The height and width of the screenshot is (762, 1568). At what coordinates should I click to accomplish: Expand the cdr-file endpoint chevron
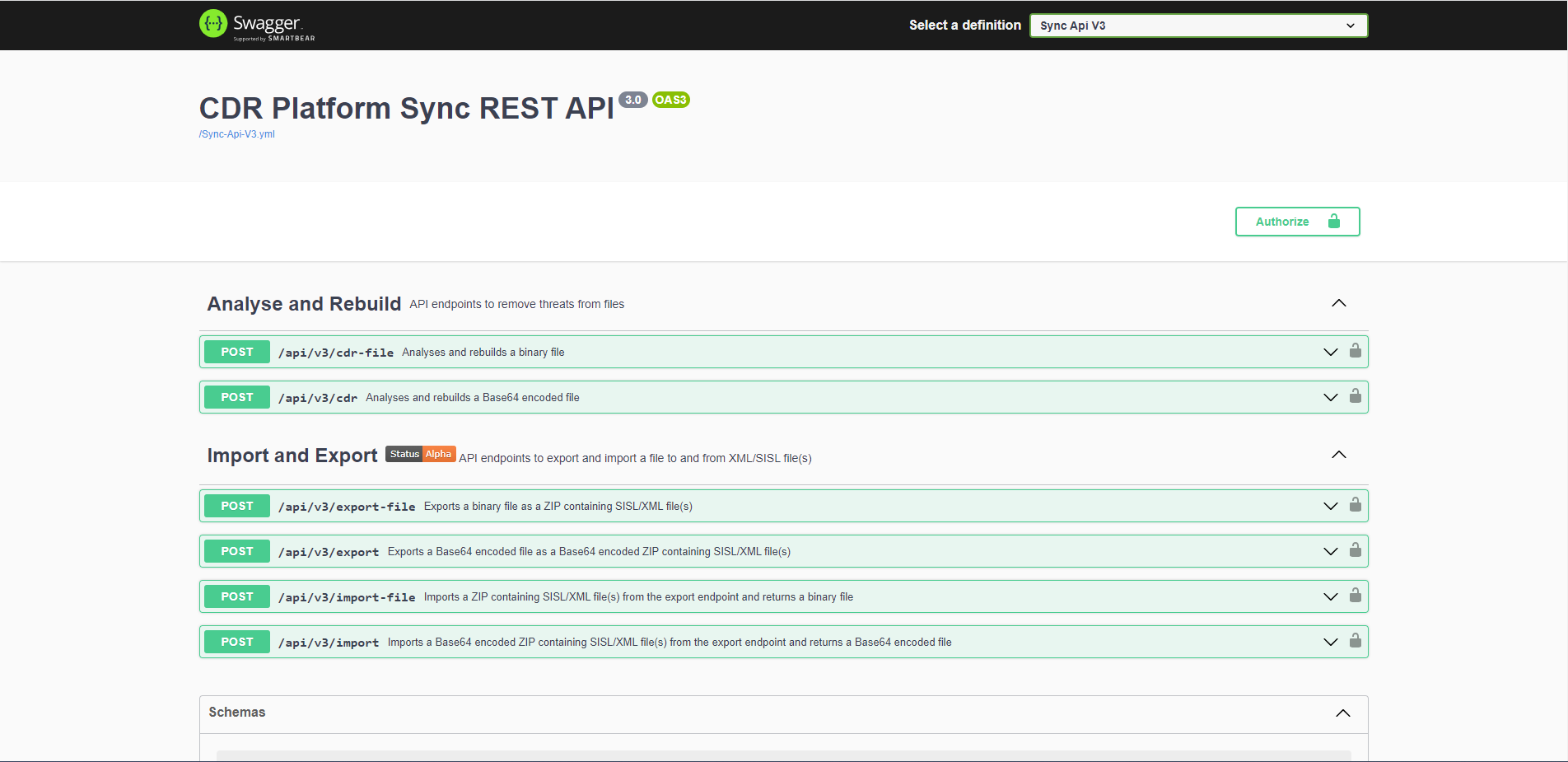pos(1330,352)
